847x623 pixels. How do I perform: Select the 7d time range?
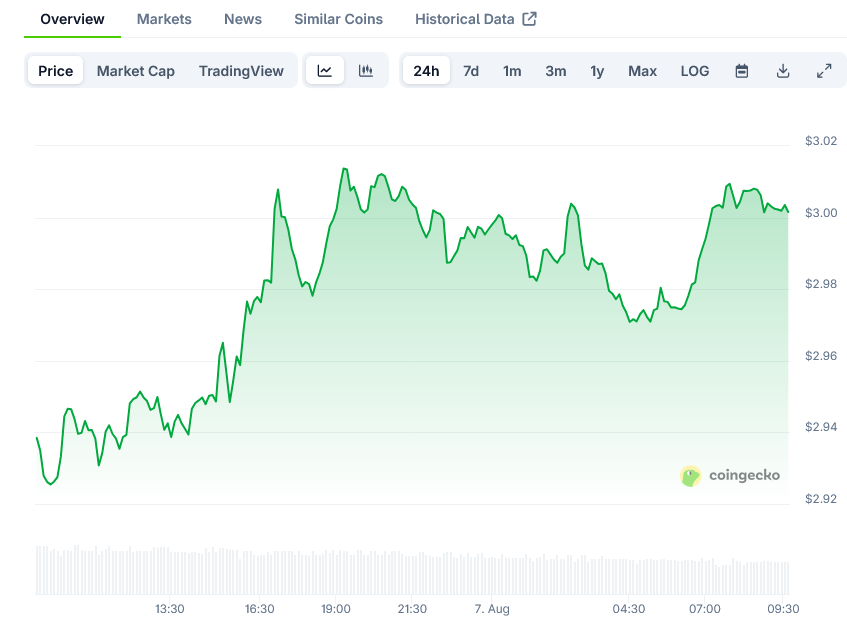point(471,71)
